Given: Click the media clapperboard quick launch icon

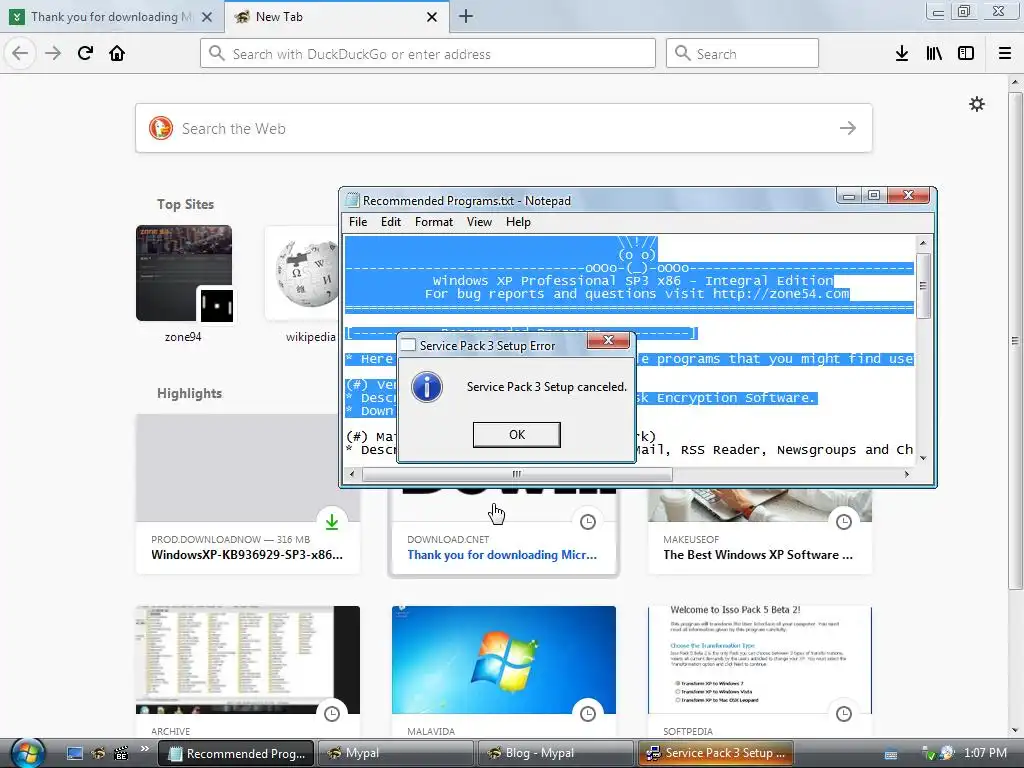Looking at the screenshot, I should click(121, 753).
